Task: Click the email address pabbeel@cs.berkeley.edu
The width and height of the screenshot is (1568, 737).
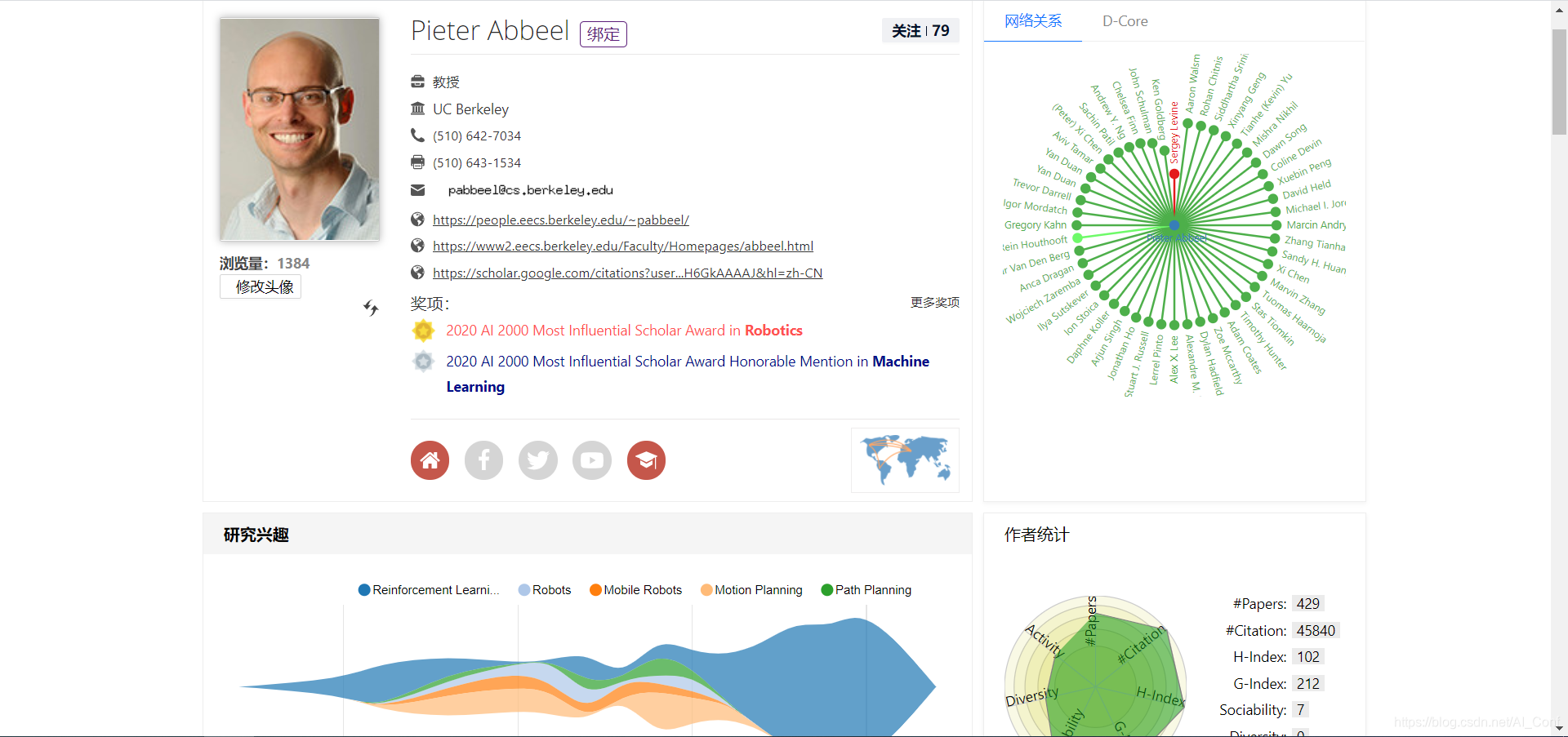Action: pos(530,190)
